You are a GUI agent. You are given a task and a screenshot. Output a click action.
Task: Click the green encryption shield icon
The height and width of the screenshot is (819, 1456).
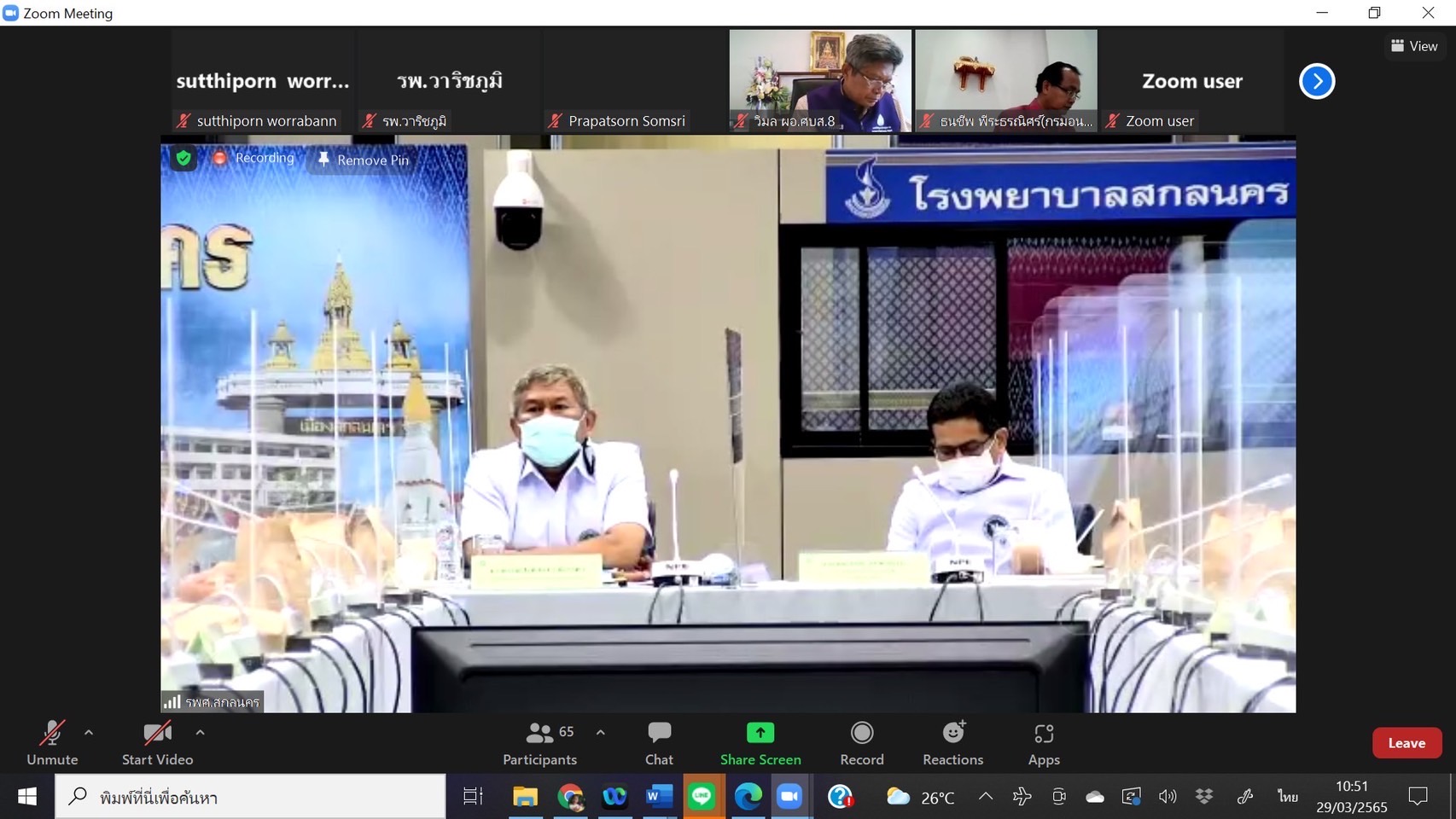[183, 158]
